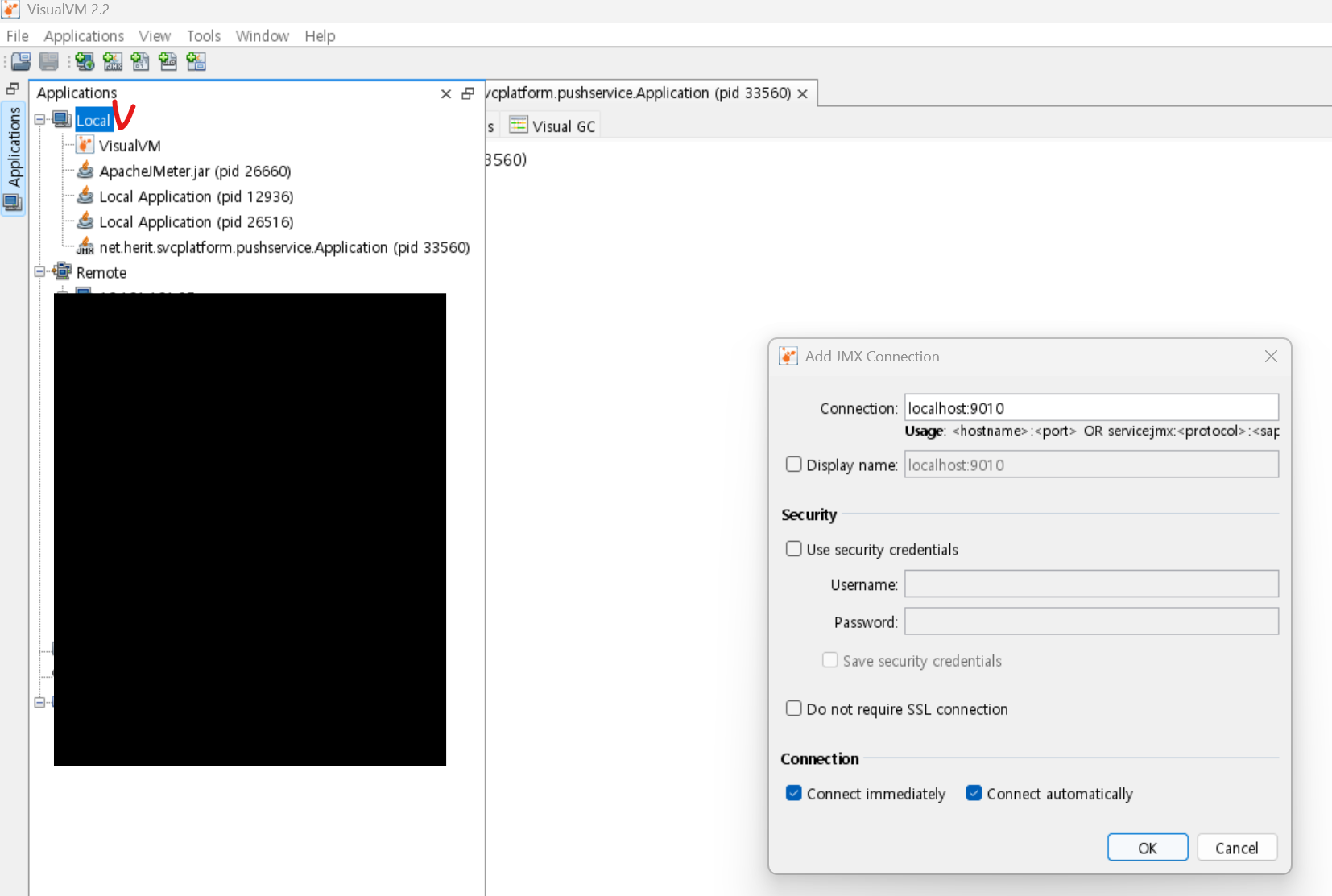Collapse the bottom partly hidden tree node

pyautogui.click(x=39, y=702)
